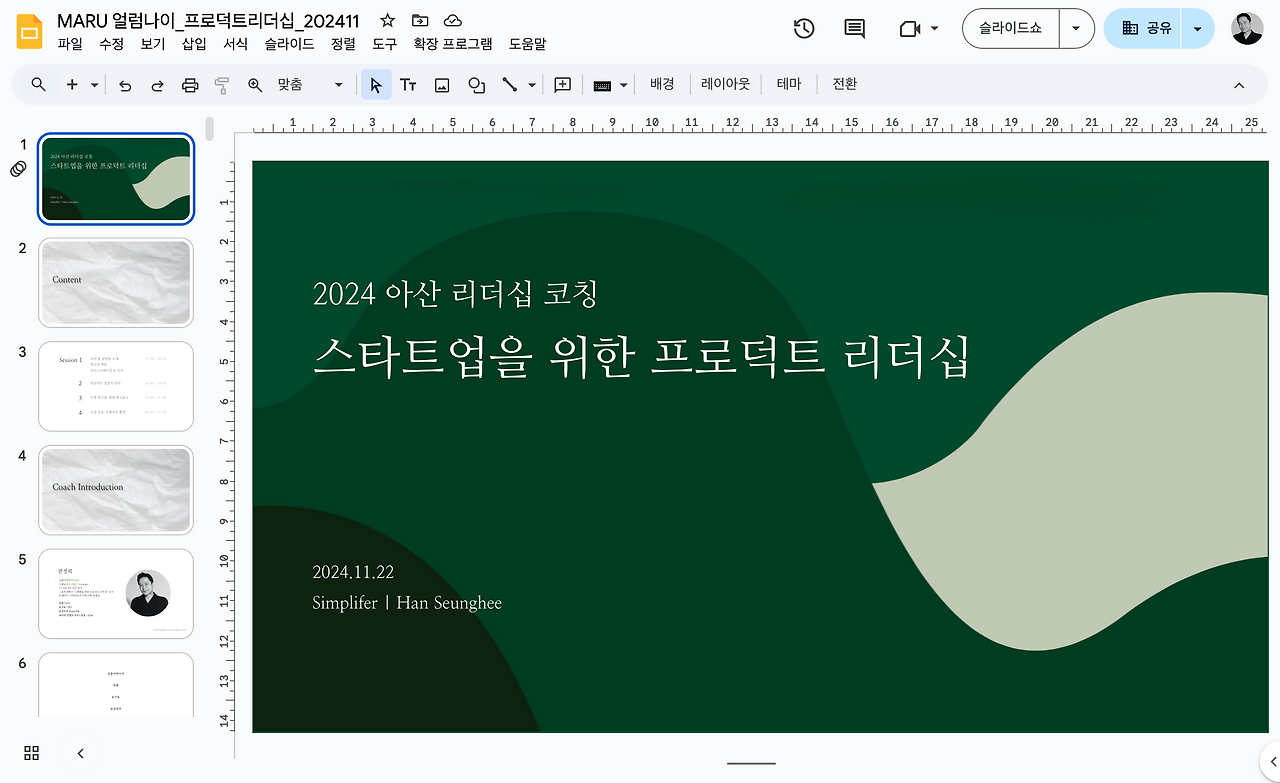Toggle input tools keyboard icon

pos(602,85)
